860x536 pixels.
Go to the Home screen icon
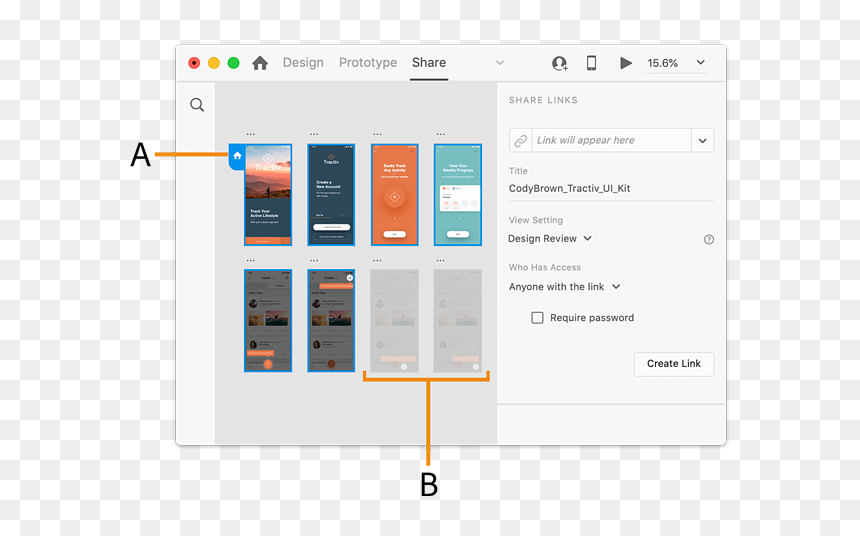(260, 63)
